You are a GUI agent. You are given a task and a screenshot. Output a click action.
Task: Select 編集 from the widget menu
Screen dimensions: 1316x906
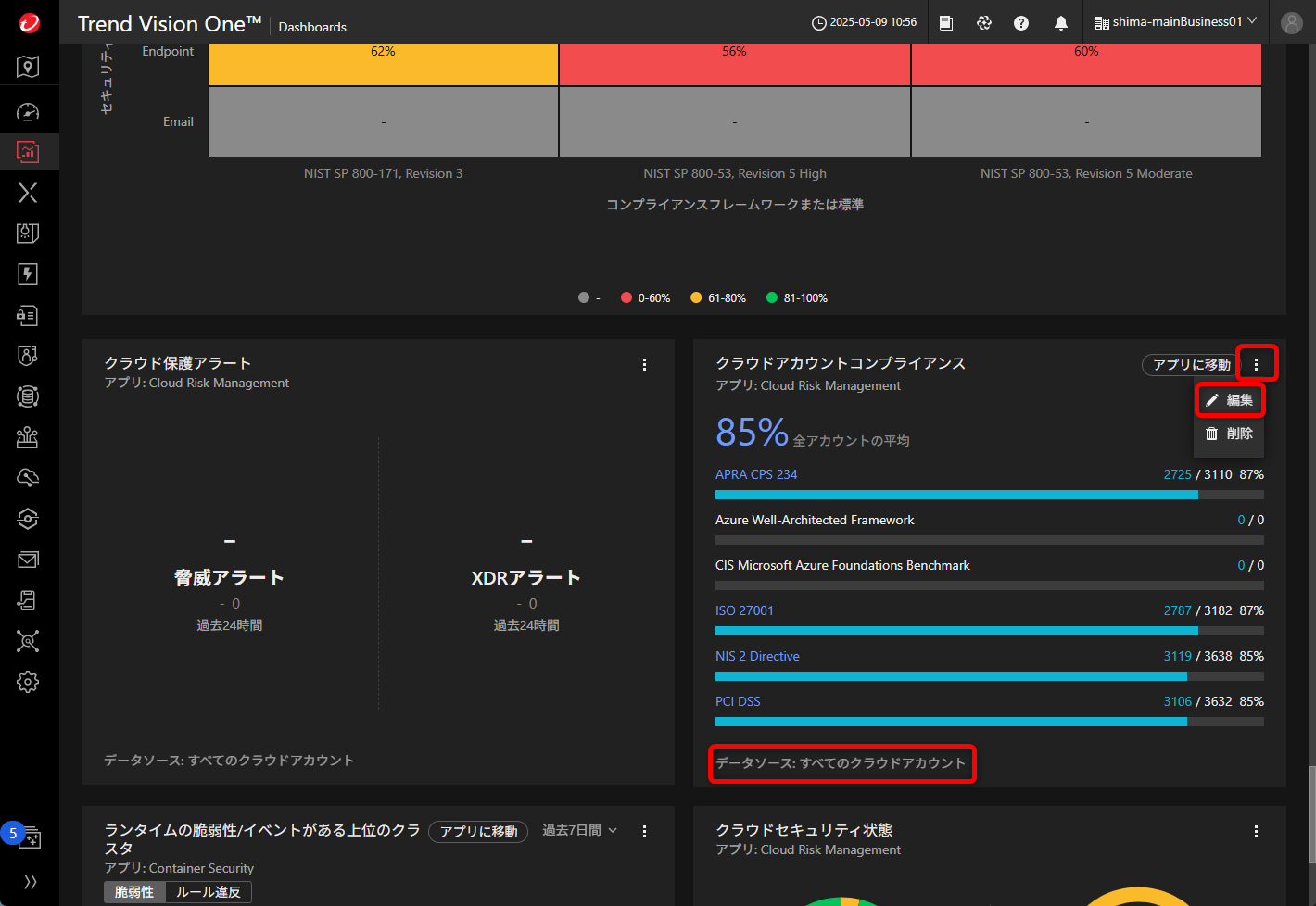tap(1229, 400)
